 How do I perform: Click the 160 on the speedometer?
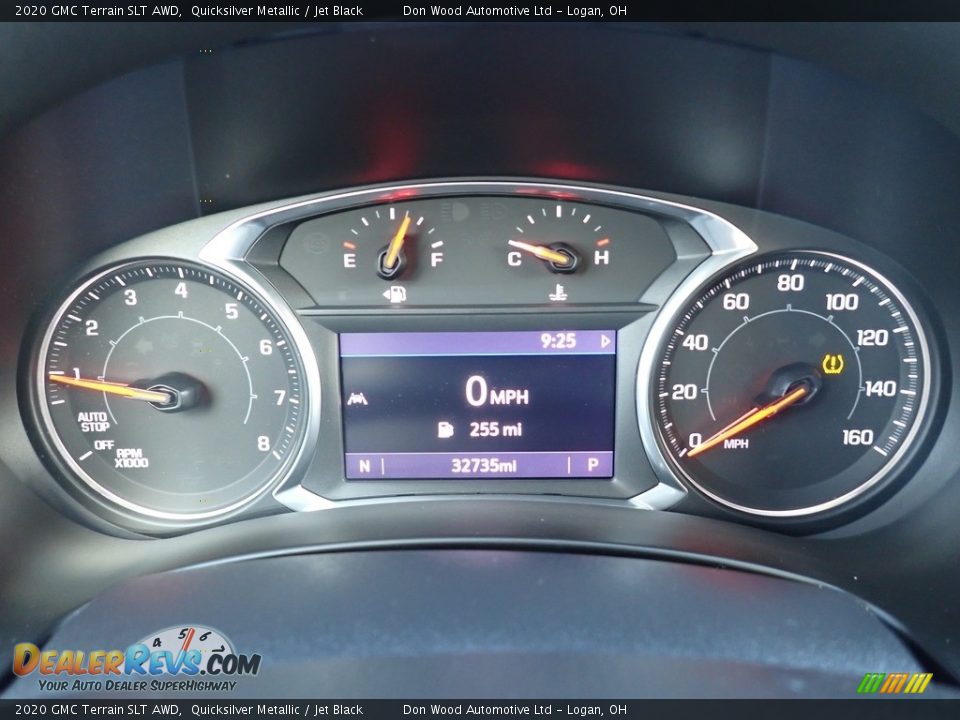[x=857, y=437]
